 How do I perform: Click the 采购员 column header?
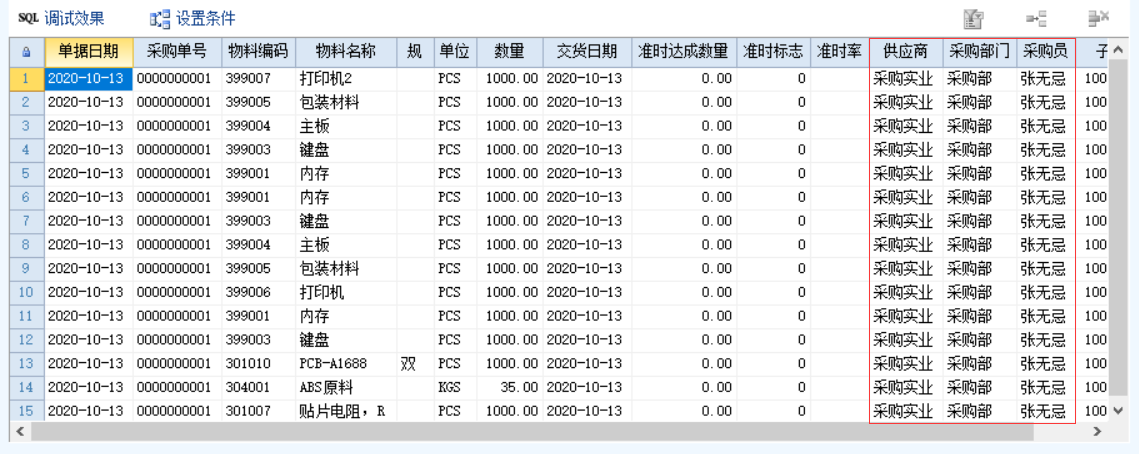1045,52
